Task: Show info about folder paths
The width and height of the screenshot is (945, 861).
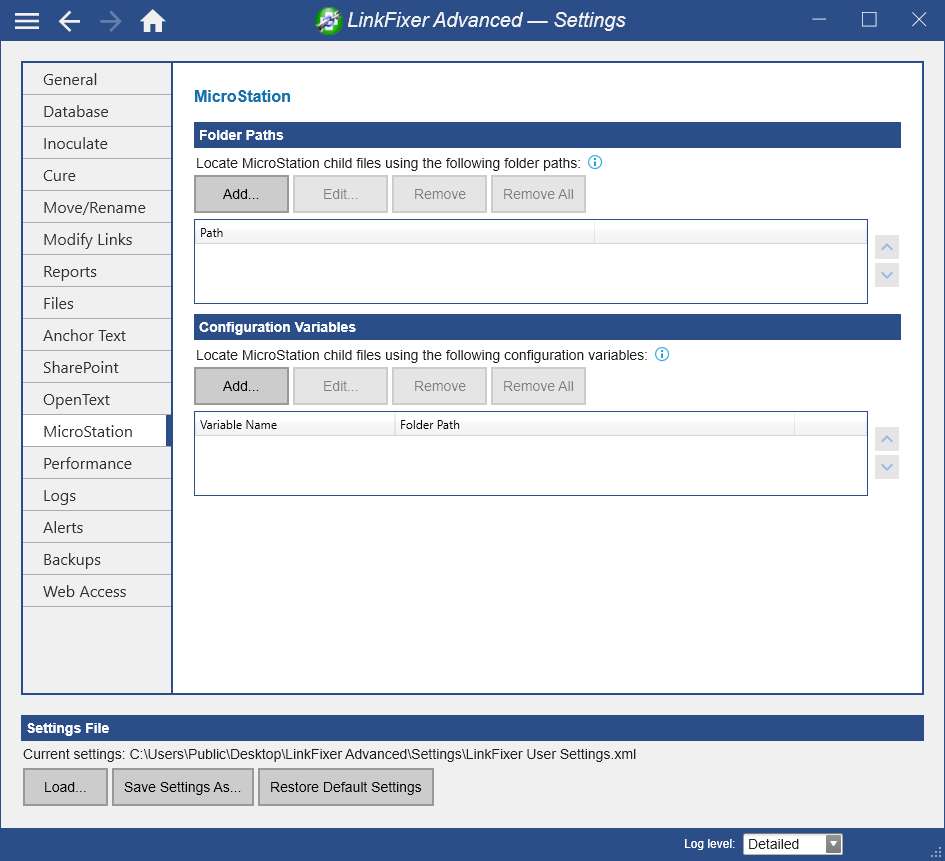Action: pos(595,162)
